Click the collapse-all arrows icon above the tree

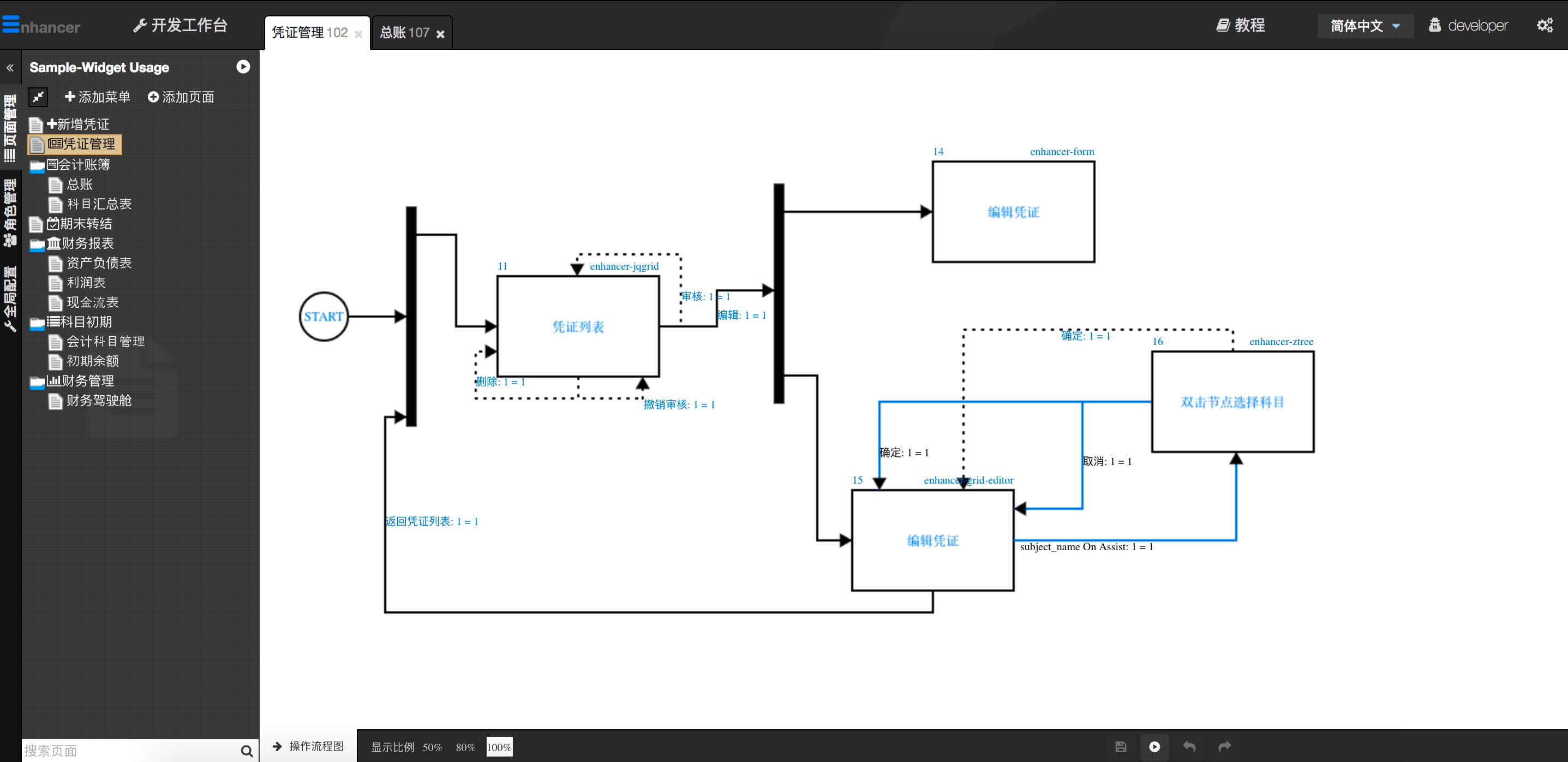pyautogui.click(x=38, y=97)
